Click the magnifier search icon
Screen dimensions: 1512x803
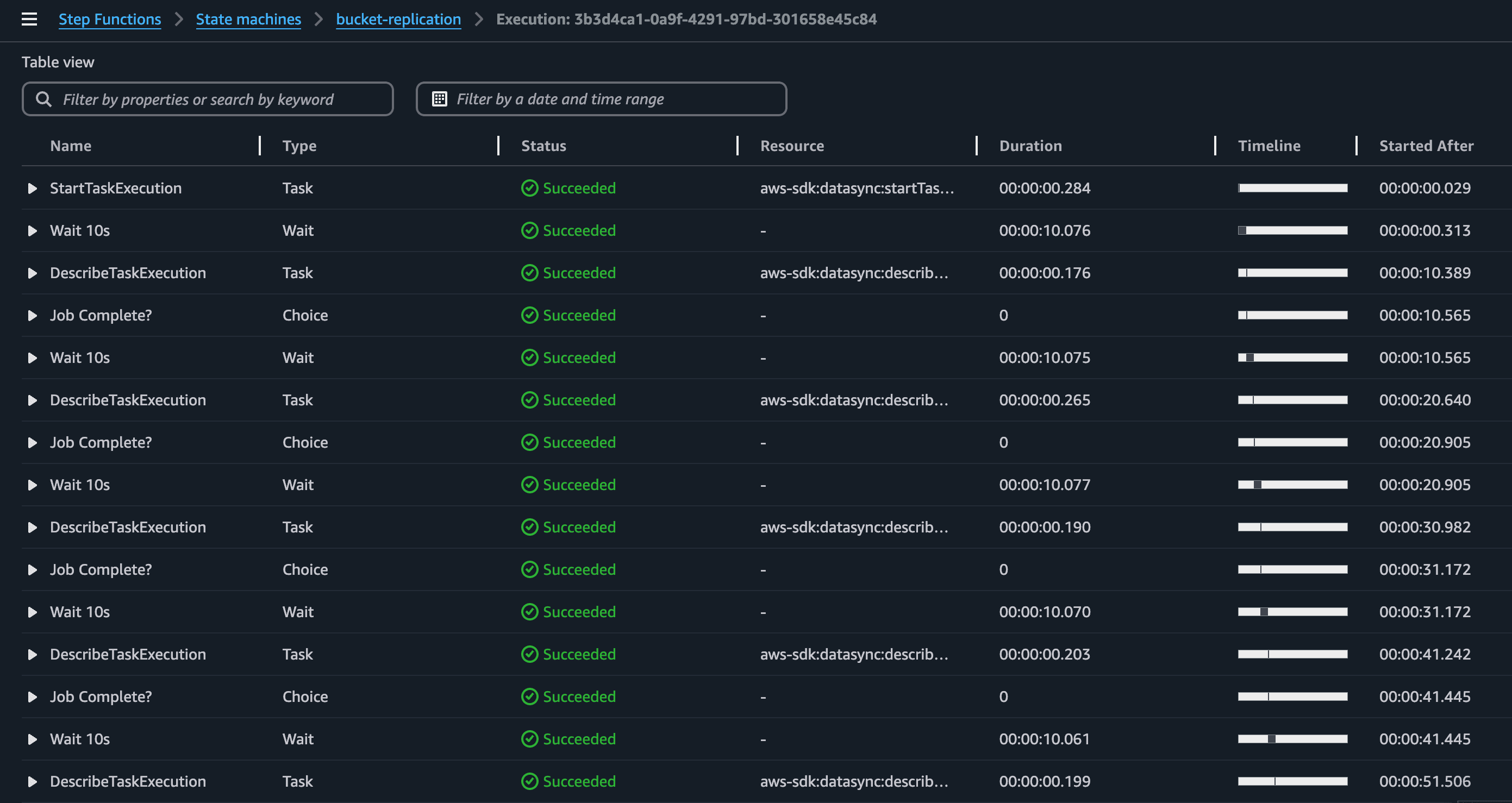(43, 99)
